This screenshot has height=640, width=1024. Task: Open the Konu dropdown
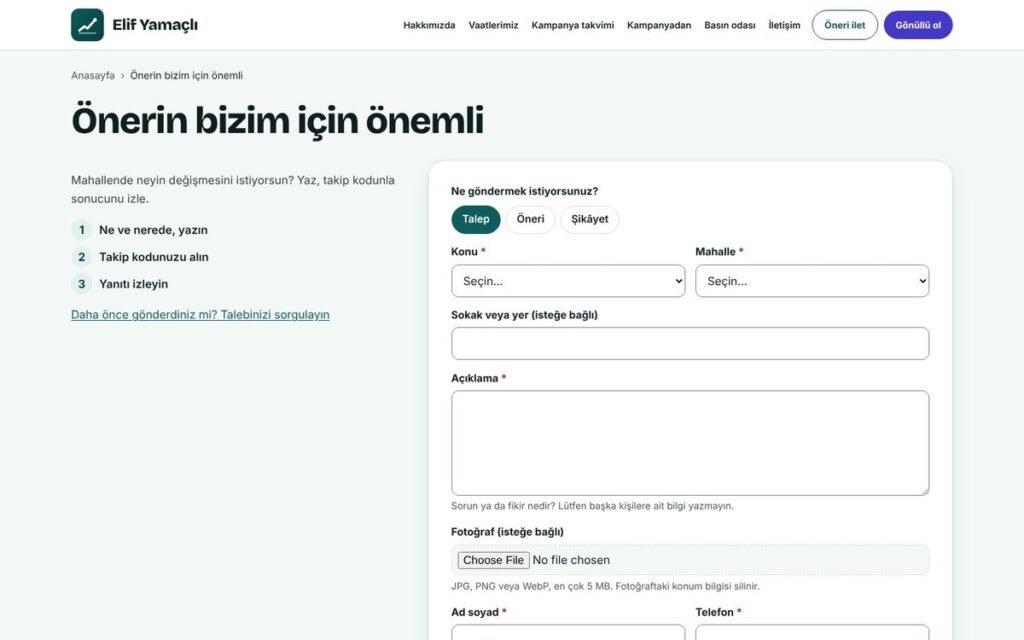[x=568, y=281]
